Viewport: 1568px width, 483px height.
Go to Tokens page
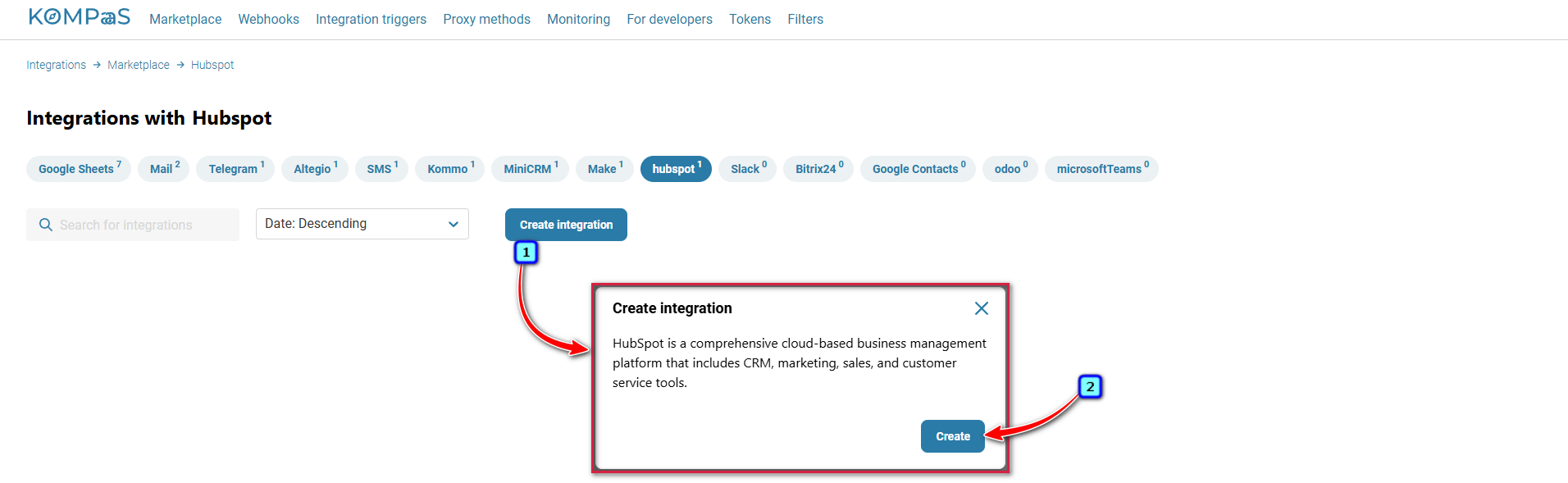point(750,19)
